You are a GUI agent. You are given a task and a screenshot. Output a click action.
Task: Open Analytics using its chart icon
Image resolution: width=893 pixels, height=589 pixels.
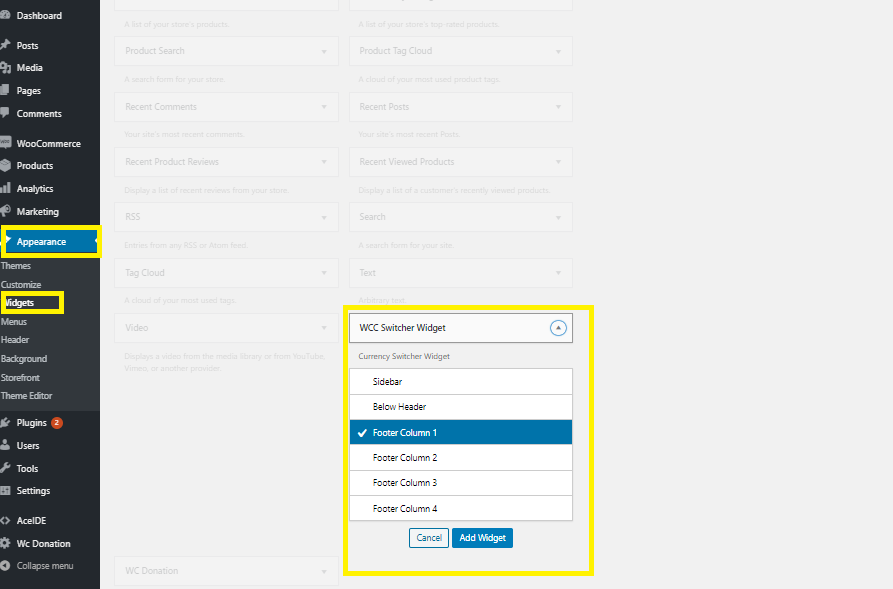coord(12,188)
